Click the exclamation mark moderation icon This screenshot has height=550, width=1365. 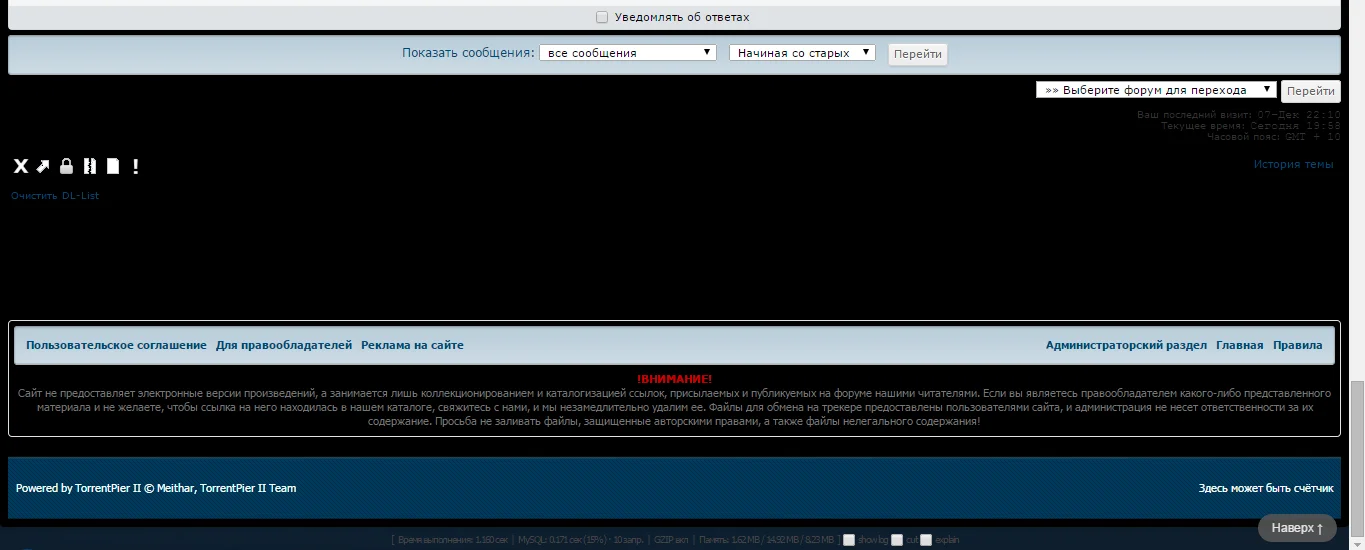(x=135, y=166)
